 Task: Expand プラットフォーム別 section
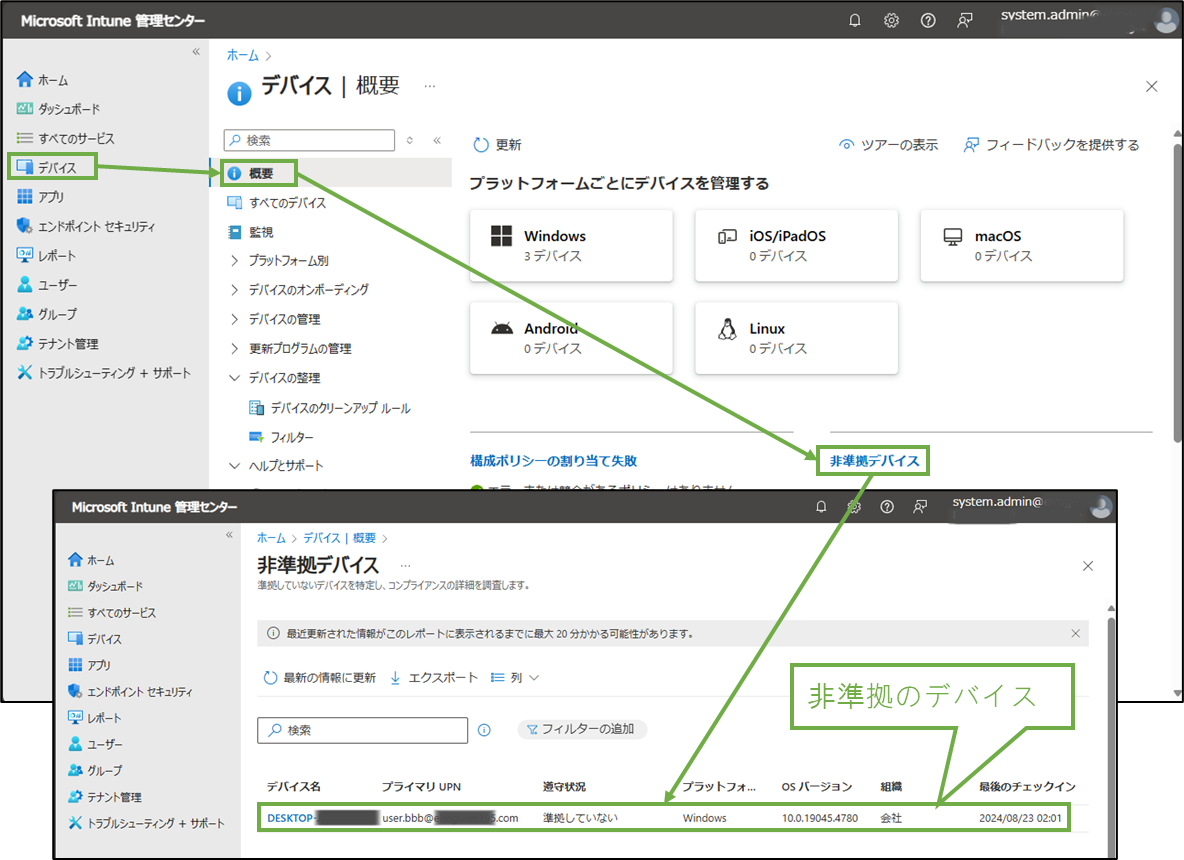click(279, 260)
